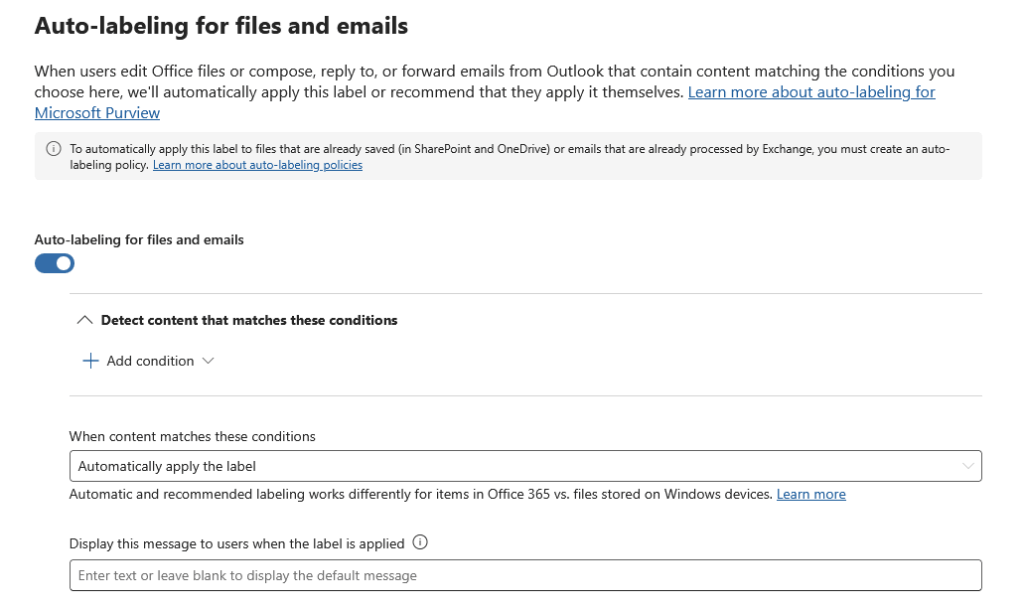Open the Automatically apply the label dropdown
The image size is (1024, 609).
coord(525,466)
